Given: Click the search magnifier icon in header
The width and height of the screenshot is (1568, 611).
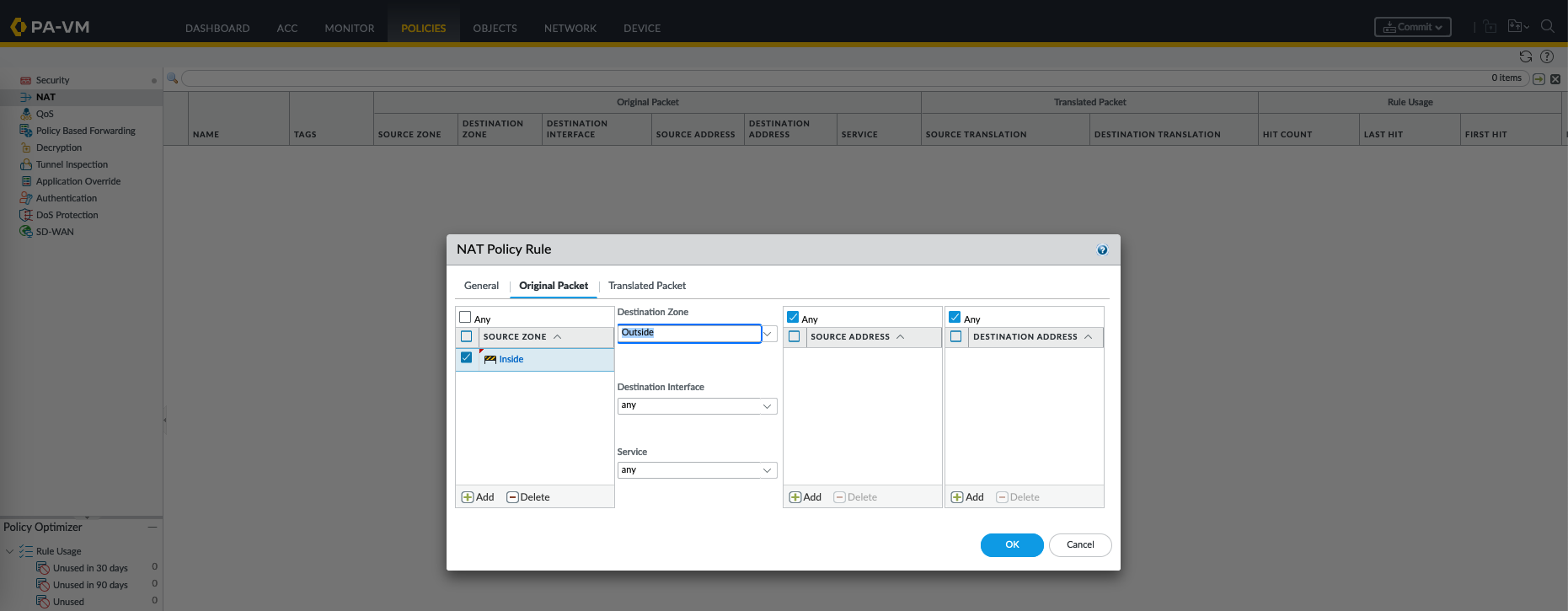Looking at the screenshot, I should [x=1547, y=27].
